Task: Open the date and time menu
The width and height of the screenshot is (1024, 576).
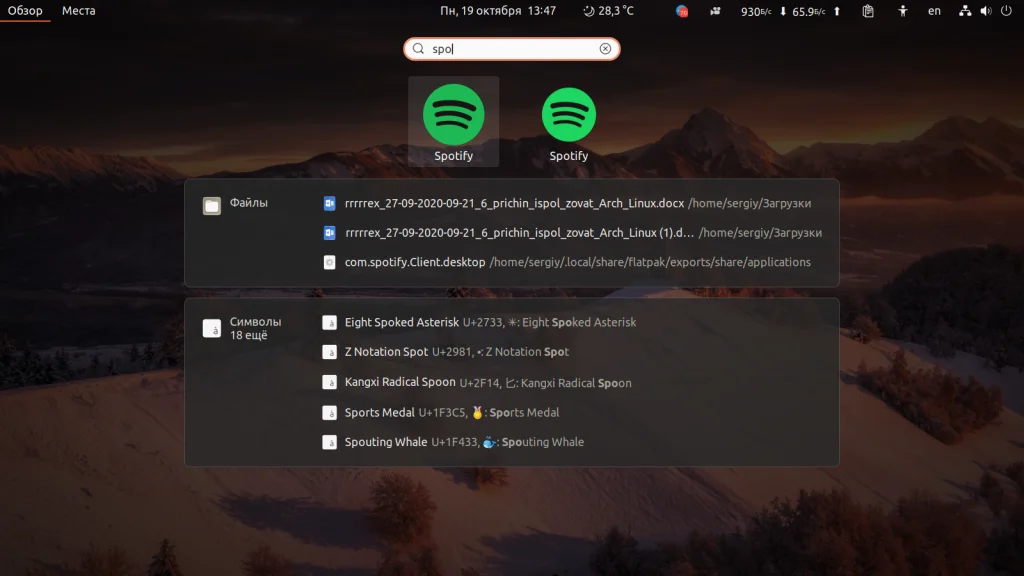Action: click(498, 10)
